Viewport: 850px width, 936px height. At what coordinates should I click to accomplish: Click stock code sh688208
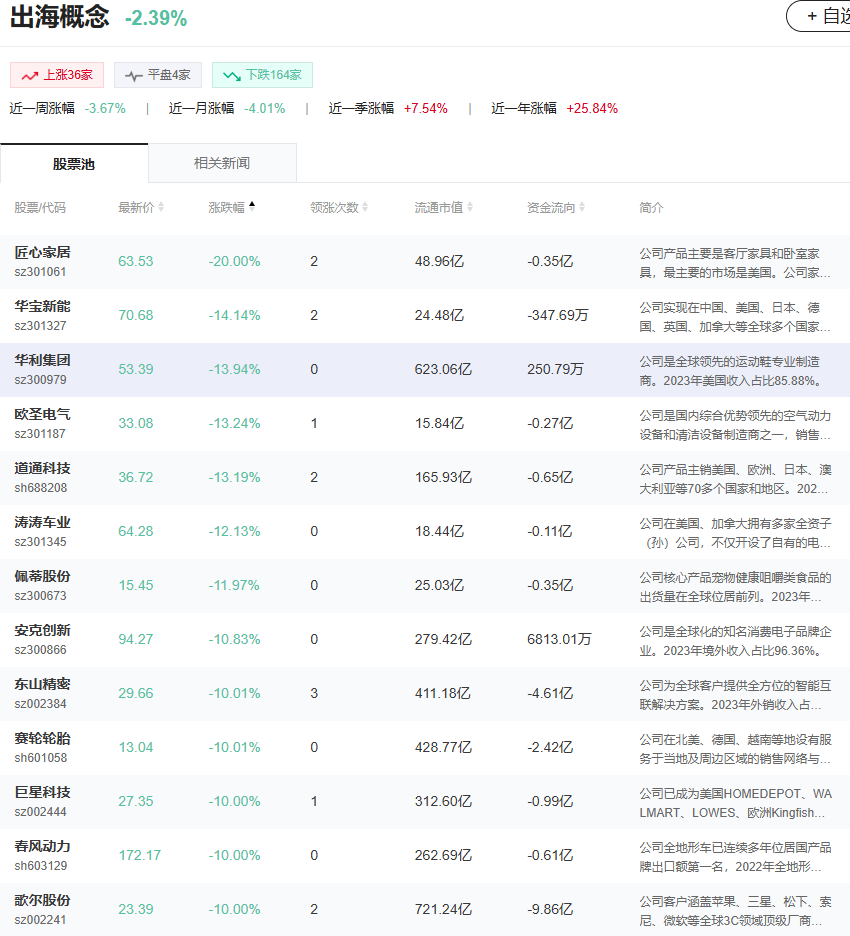41,488
